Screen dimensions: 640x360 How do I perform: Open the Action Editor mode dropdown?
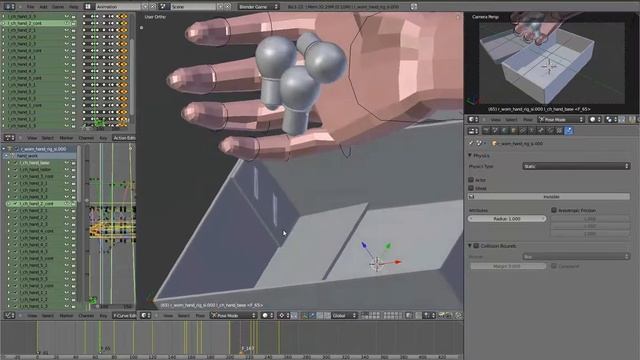coord(124,138)
